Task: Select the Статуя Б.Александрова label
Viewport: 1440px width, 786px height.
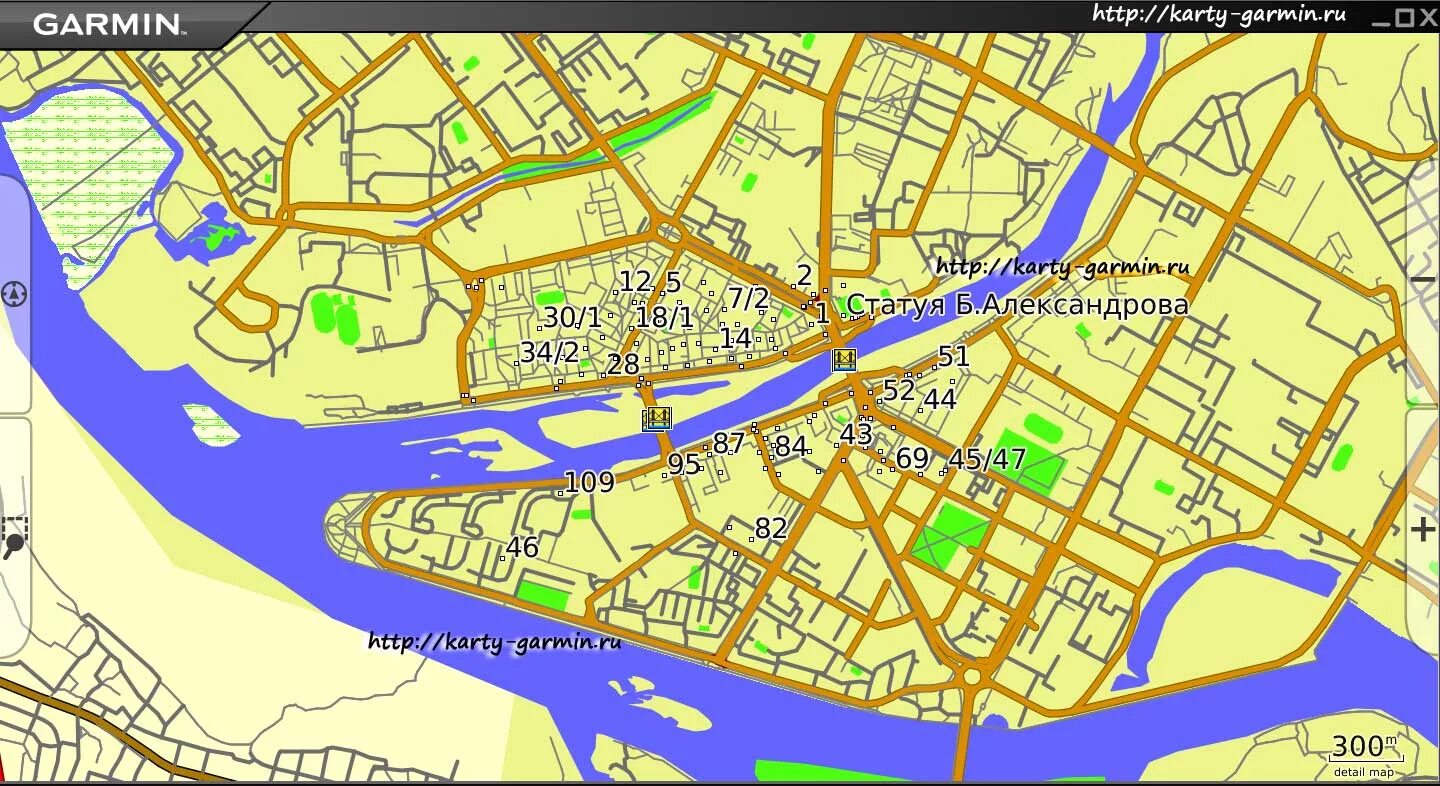Action: pos(1018,305)
